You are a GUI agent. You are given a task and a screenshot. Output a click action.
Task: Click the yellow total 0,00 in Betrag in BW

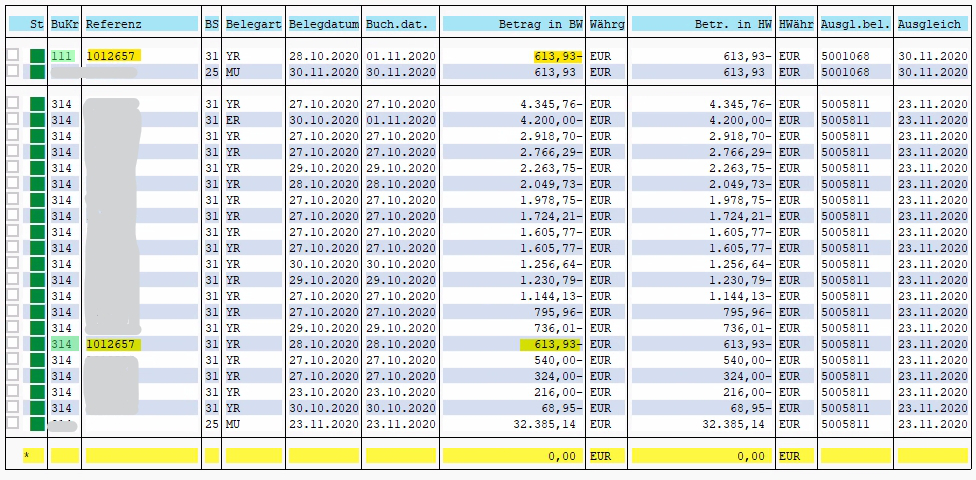[x=565, y=456]
